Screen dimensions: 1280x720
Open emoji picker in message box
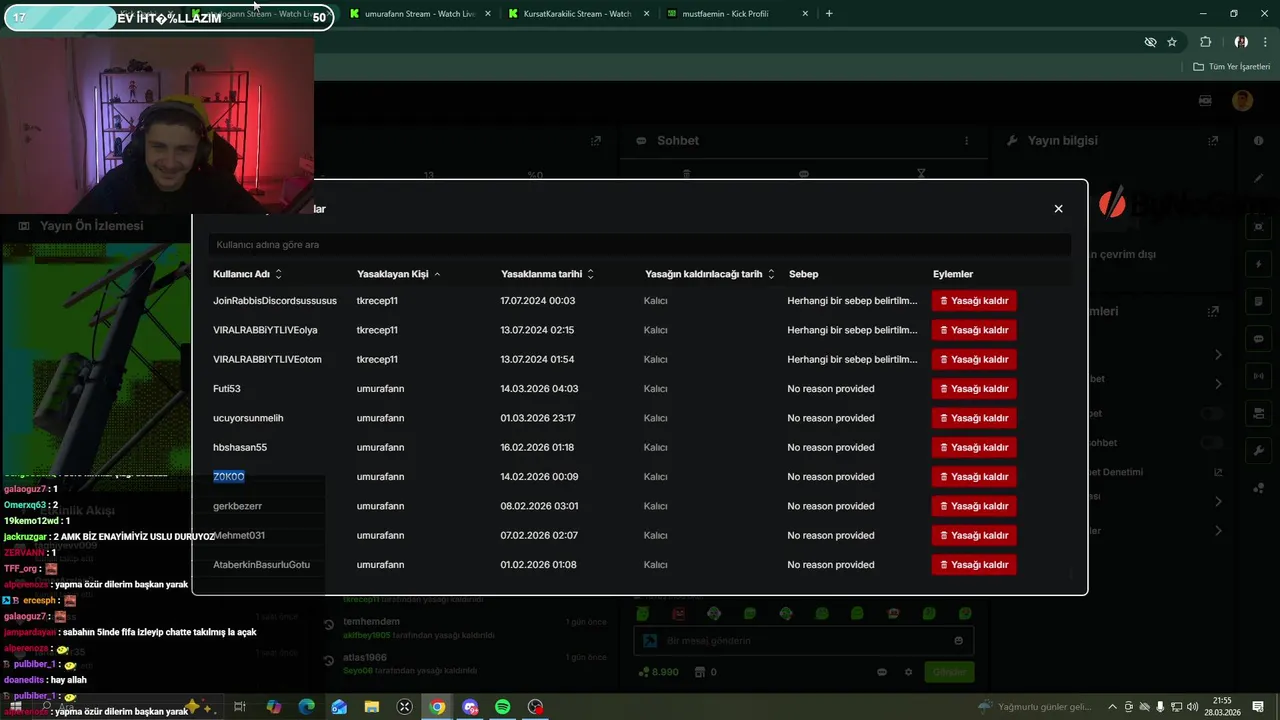pos(959,641)
